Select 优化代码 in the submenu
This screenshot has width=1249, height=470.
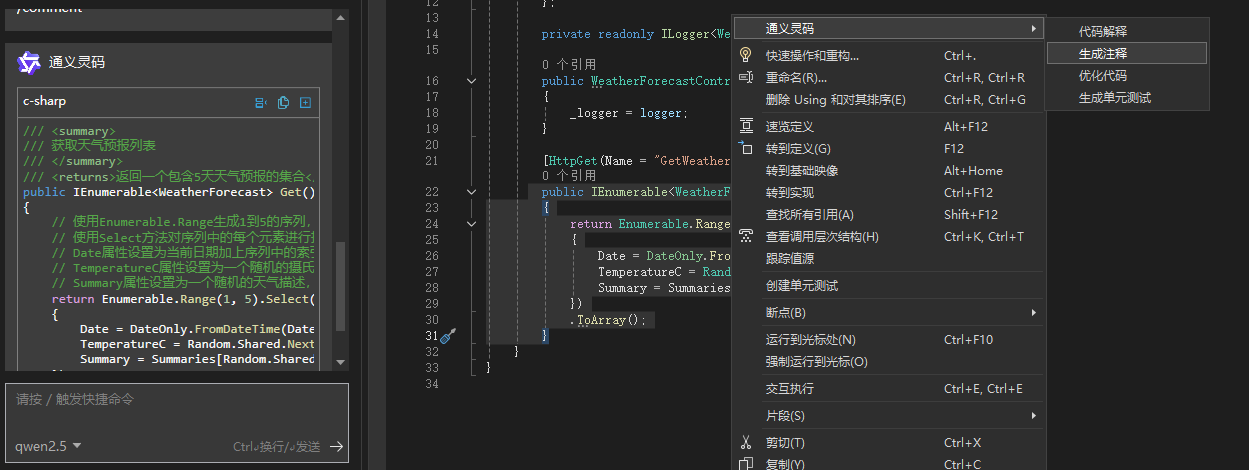click(1127, 76)
